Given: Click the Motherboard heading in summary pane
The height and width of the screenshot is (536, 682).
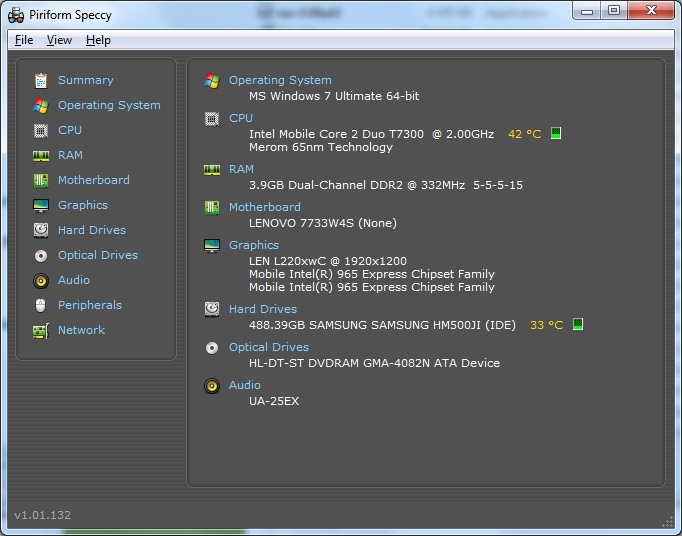Looking at the screenshot, I should pyautogui.click(x=264, y=207).
